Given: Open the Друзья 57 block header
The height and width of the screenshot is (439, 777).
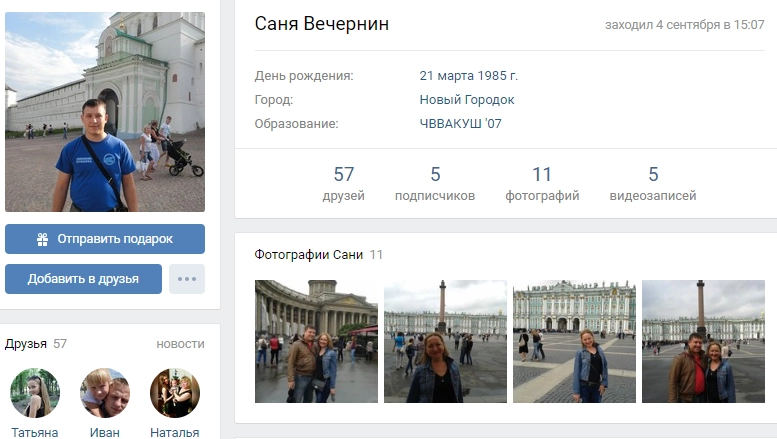Looking at the screenshot, I should tap(36, 344).
